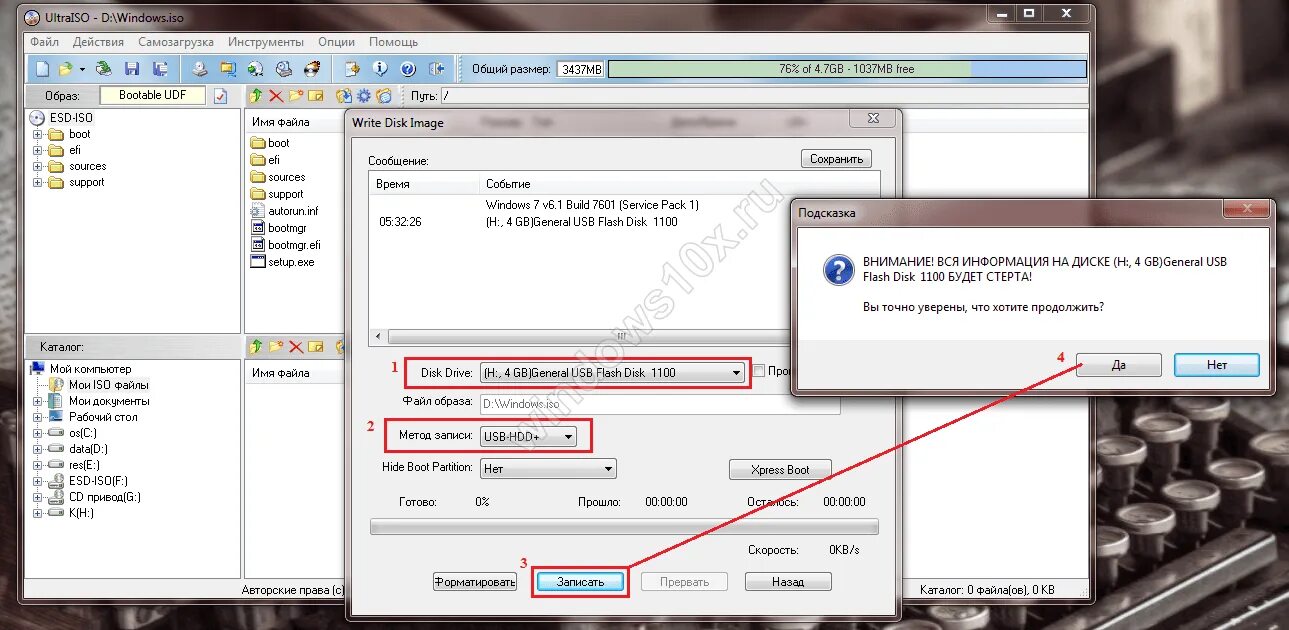Screen dimensions: 1289x630
Task: Click the Add Files toolbar icon
Action: [x=352, y=69]
